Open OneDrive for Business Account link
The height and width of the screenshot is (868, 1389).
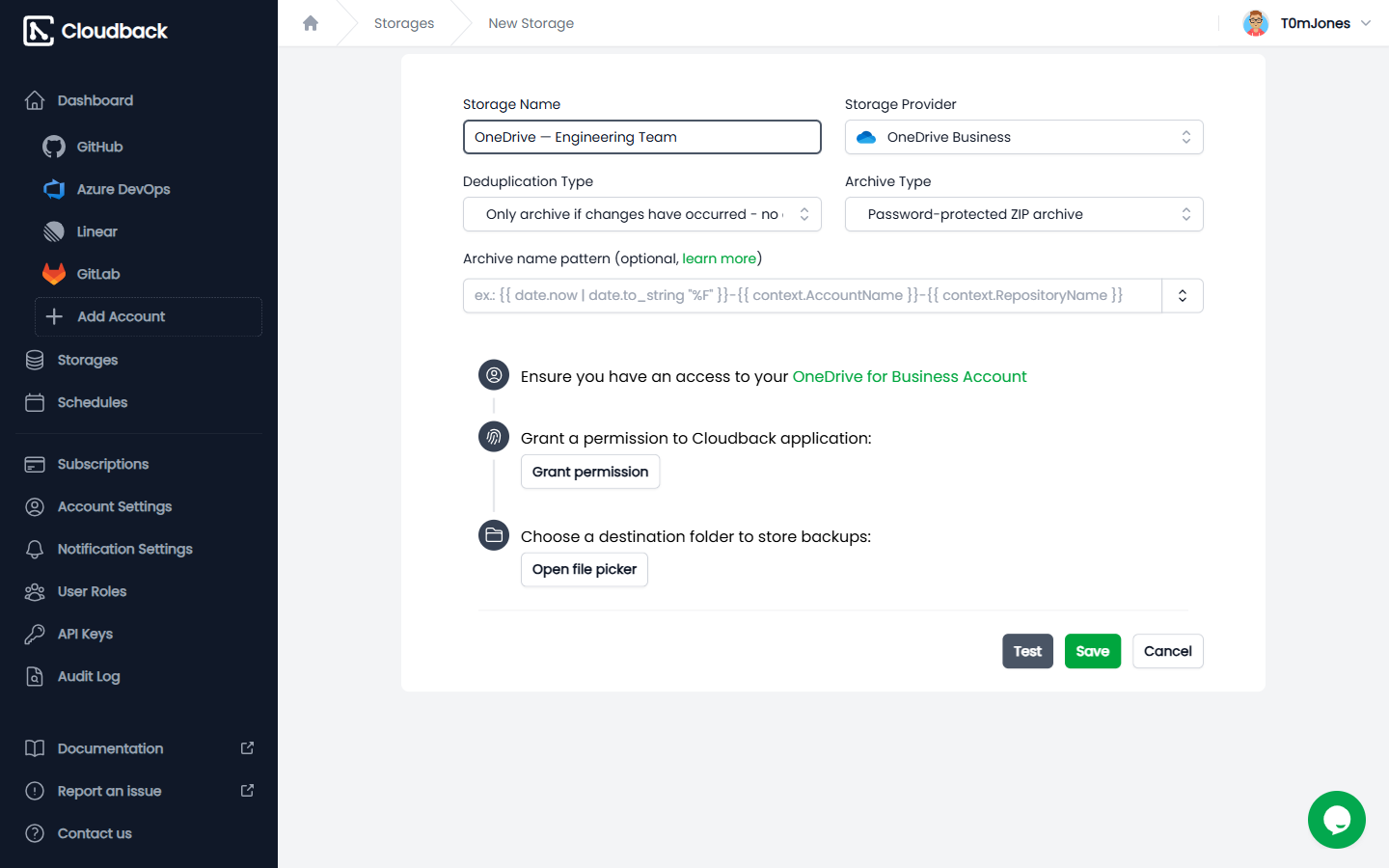pyautogui.click(x=910, y=376)
